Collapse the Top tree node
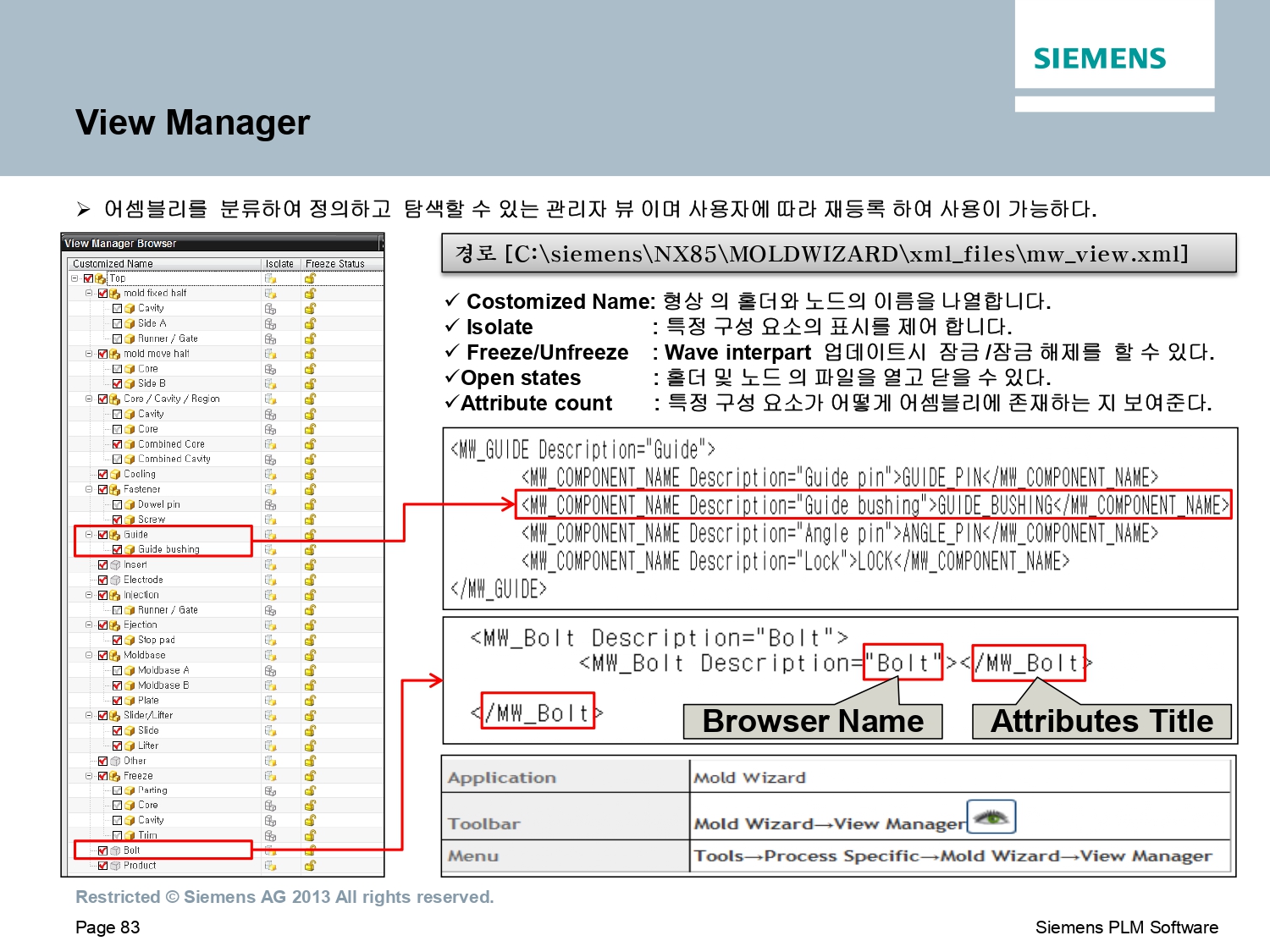 coord(75,278)
